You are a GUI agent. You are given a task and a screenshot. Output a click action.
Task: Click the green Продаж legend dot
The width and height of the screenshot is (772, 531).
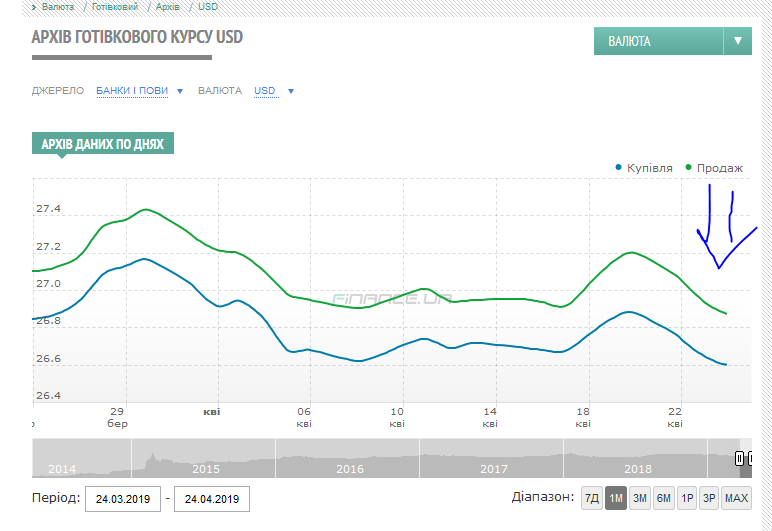(688, 168)
